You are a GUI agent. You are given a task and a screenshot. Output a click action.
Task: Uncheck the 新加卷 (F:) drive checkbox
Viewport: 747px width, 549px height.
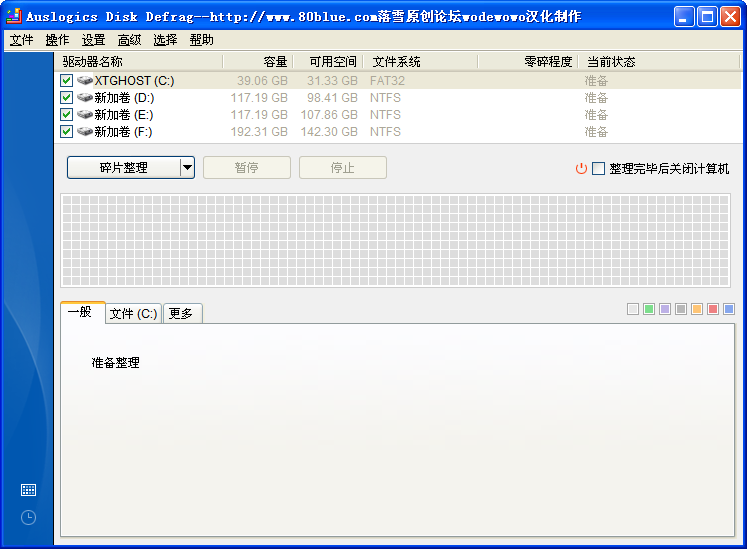(67, 131)
